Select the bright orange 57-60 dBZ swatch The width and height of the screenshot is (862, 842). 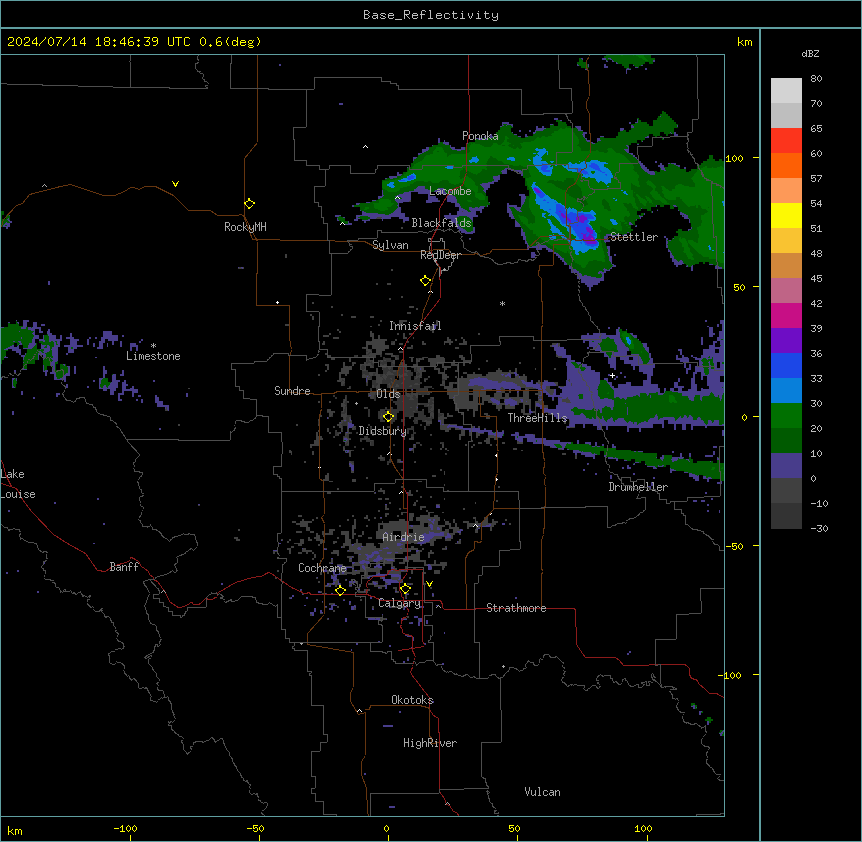[x=786, y=165]
